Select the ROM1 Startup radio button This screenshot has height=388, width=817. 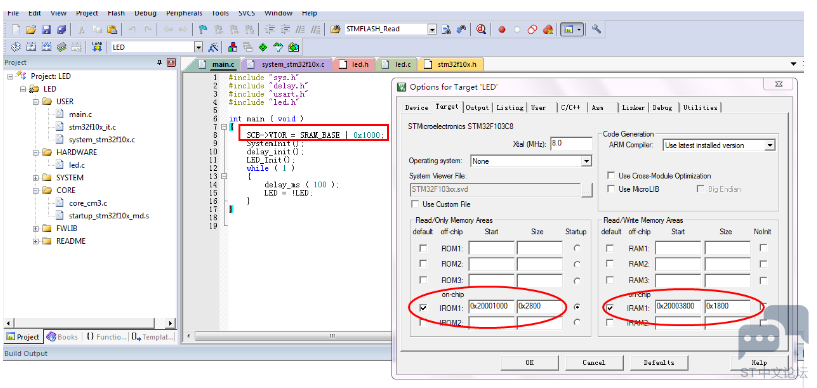[577, 248]
